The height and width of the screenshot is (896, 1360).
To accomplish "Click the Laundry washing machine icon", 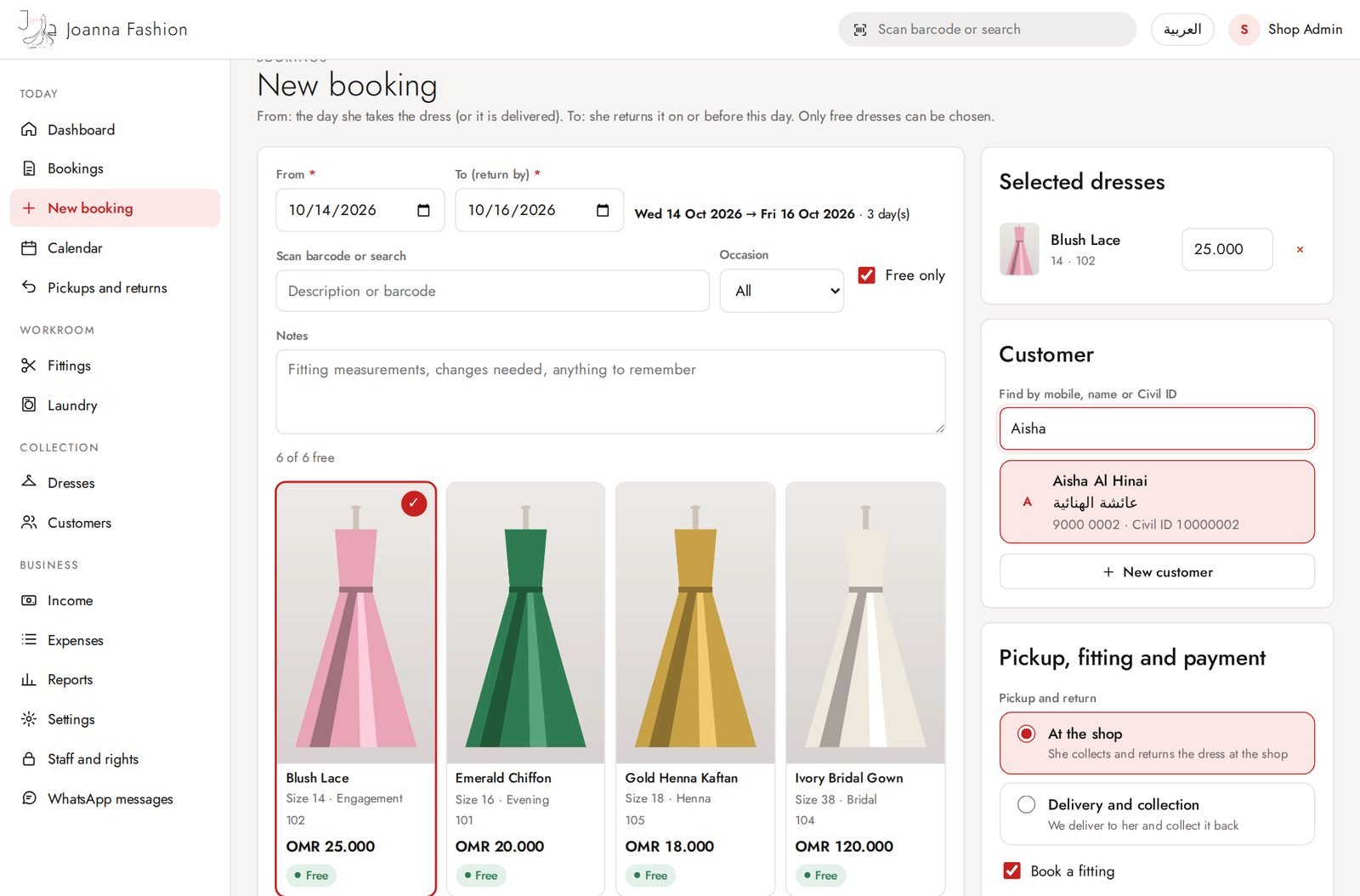I will (29, 405).
